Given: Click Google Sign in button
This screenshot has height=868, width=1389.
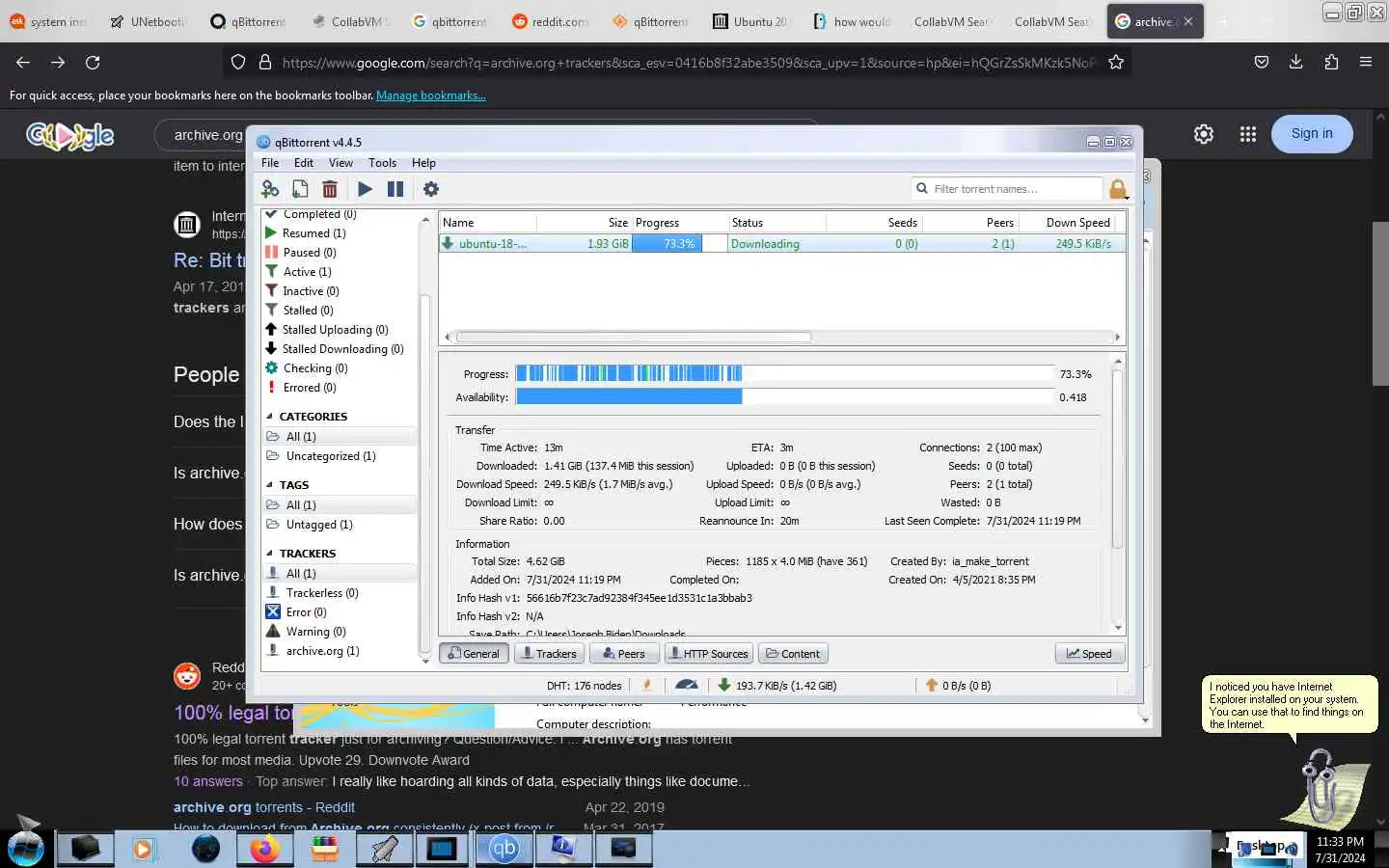Looking at the screenshot, I should click(1312, 134).
